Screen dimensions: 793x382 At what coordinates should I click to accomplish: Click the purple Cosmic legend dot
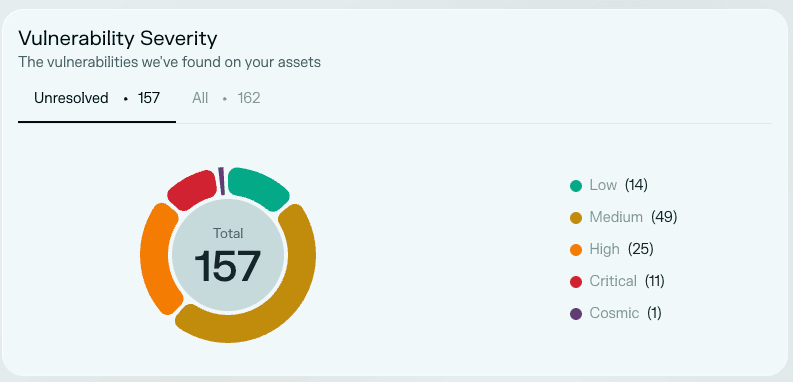click(x=576, y=314)
